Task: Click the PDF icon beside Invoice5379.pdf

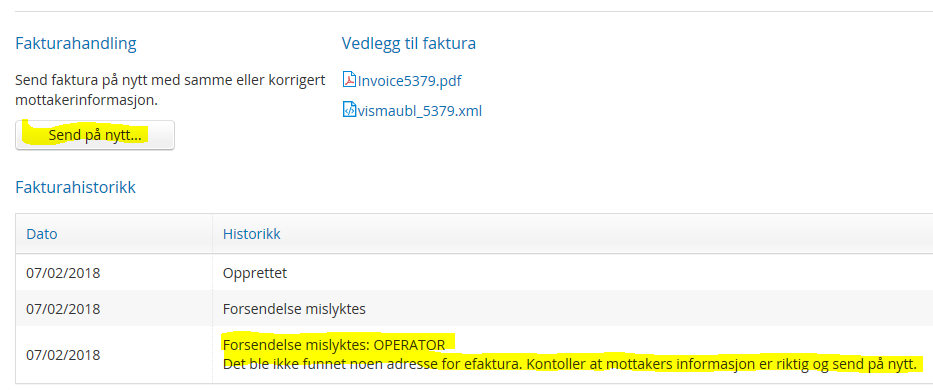Action: 349,80
